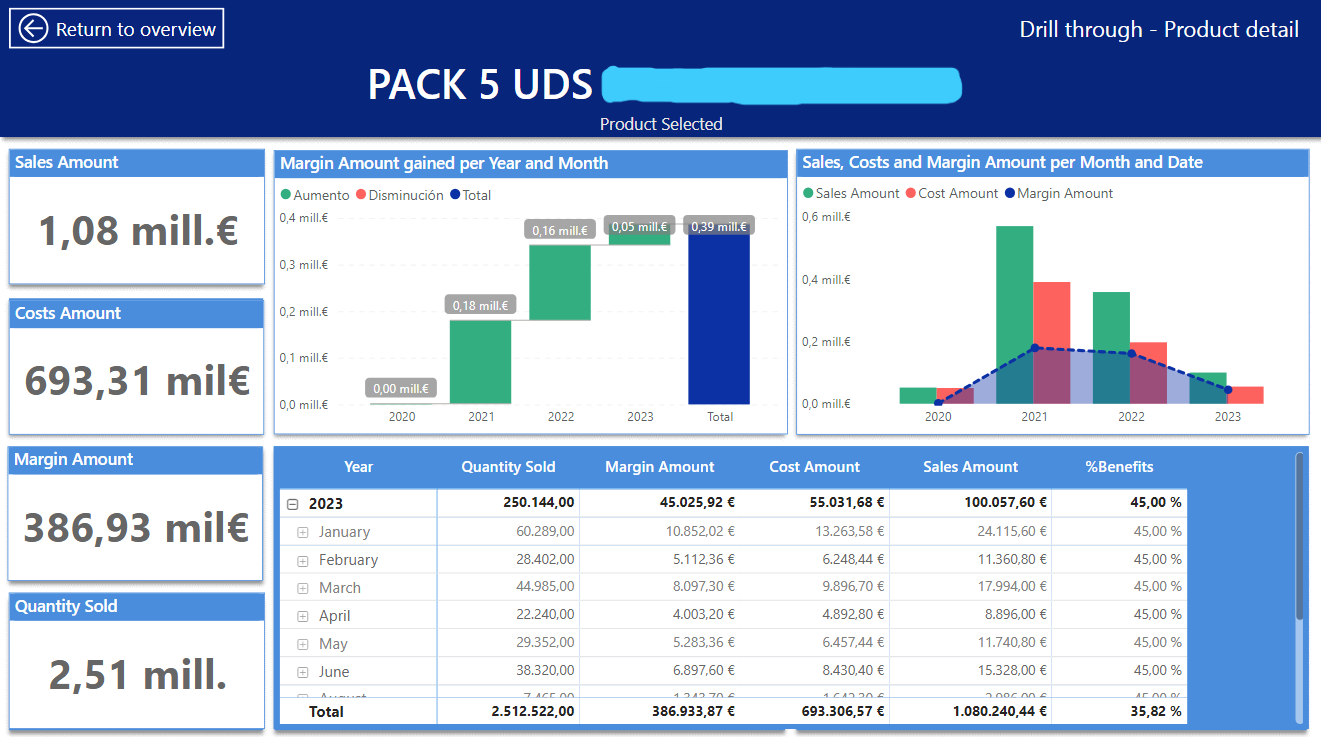Expand the April row
The width and height of the screenshot is (1321, 737).
click(x=303, y=617)
